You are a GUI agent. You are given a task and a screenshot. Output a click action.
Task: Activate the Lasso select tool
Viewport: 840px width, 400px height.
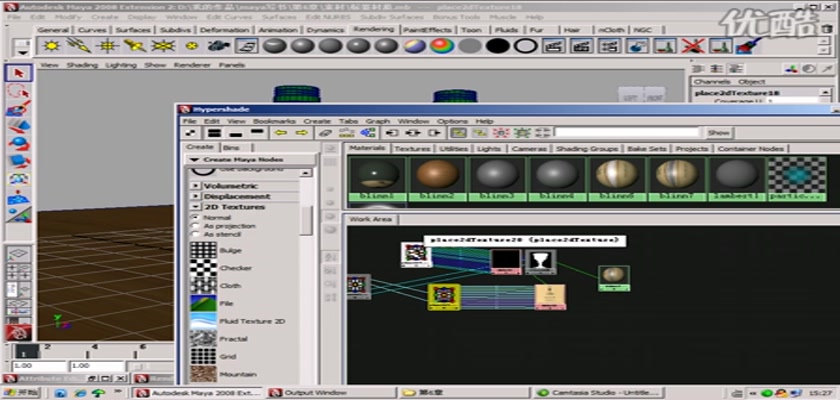pos(19,91)
